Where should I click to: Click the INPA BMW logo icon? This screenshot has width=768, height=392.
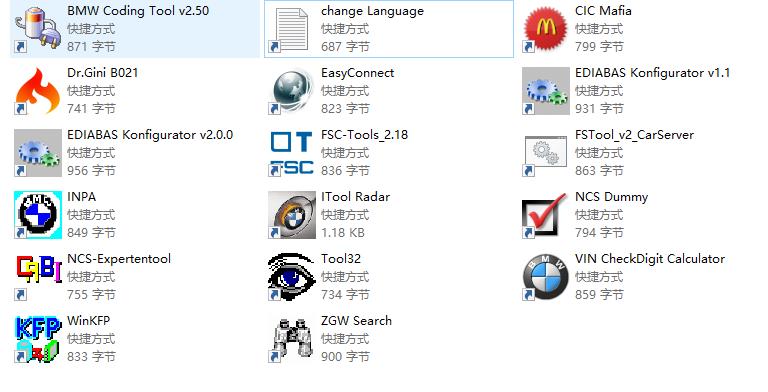(x=38, y=215)
